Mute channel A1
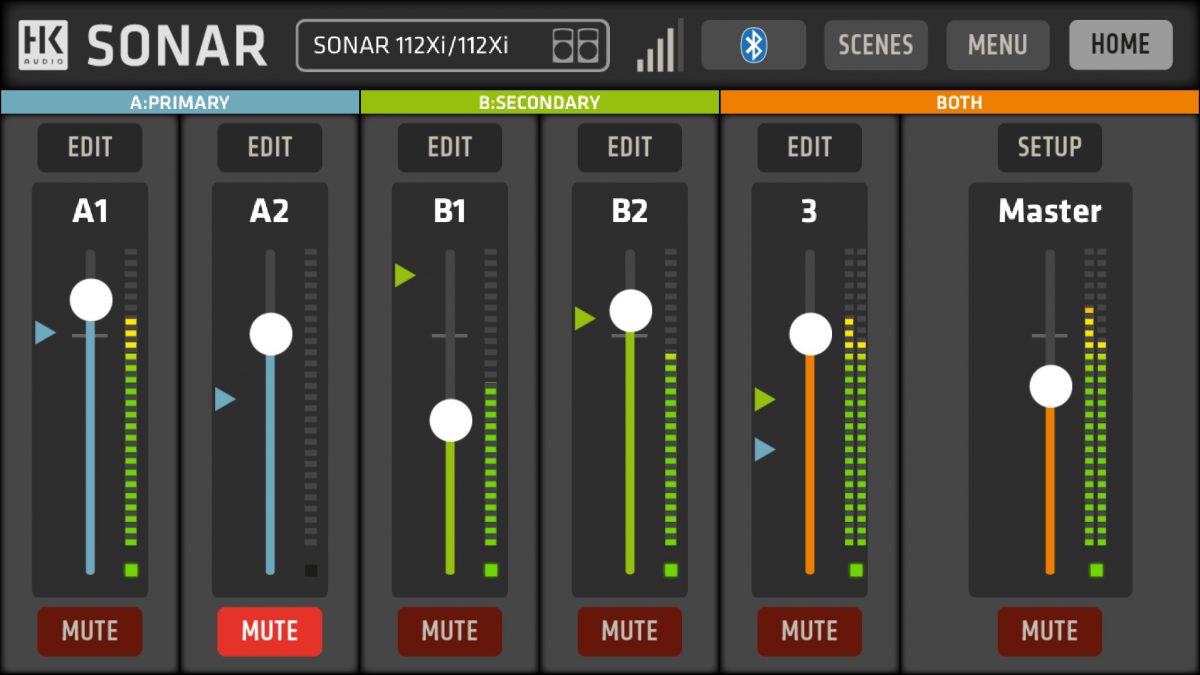 [90, 631]
